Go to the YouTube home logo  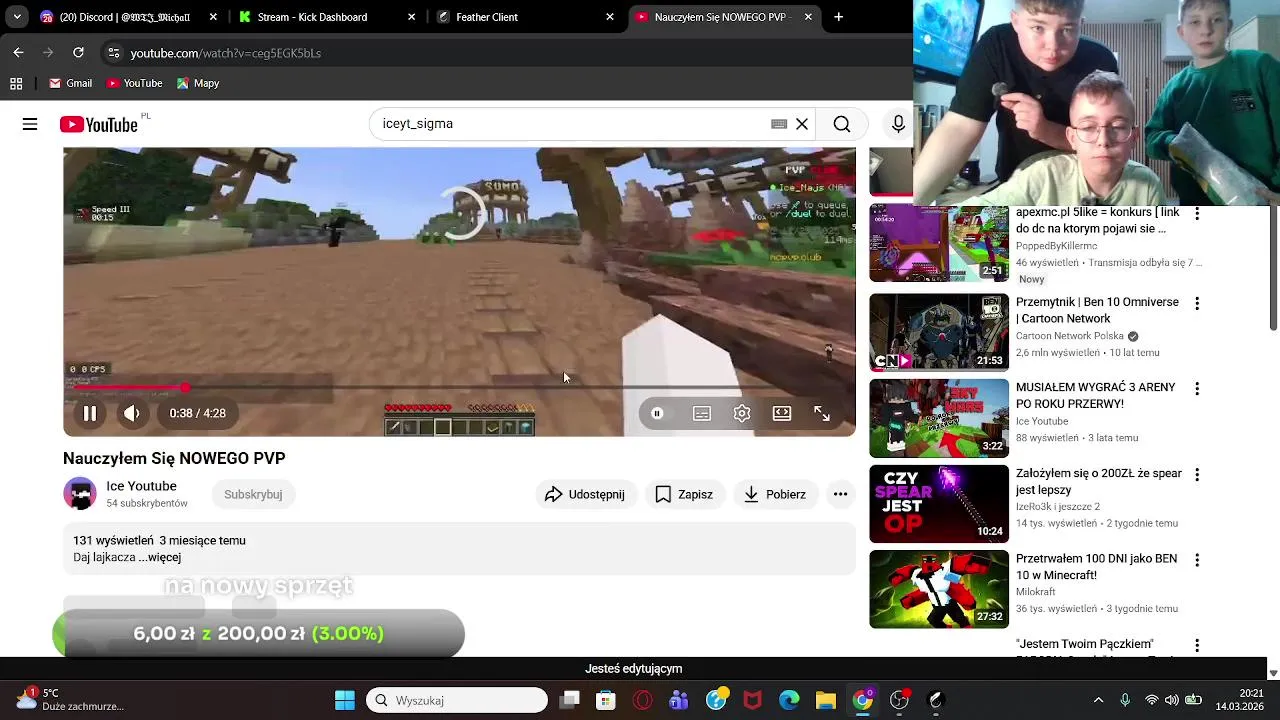[x=98, y=124]
